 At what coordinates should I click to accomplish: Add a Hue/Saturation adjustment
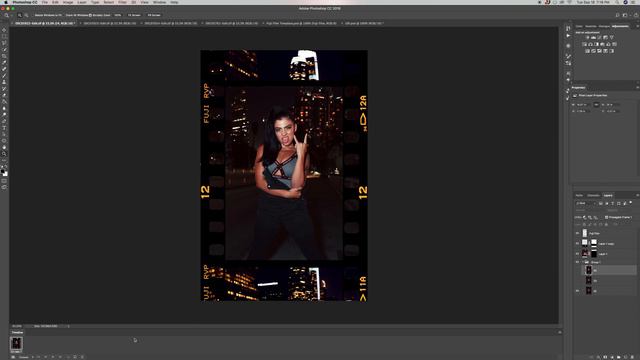point(584,44)
